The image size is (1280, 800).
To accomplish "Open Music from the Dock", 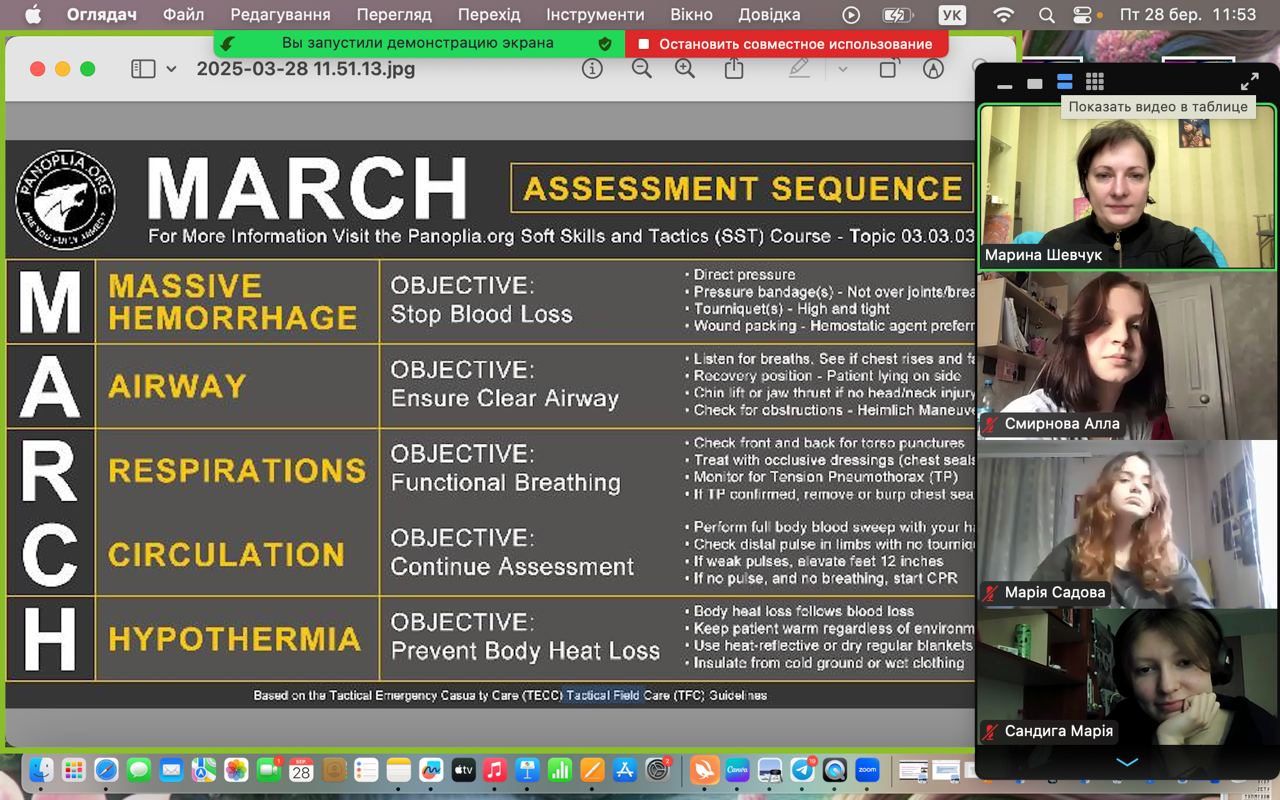I will 495,770.
